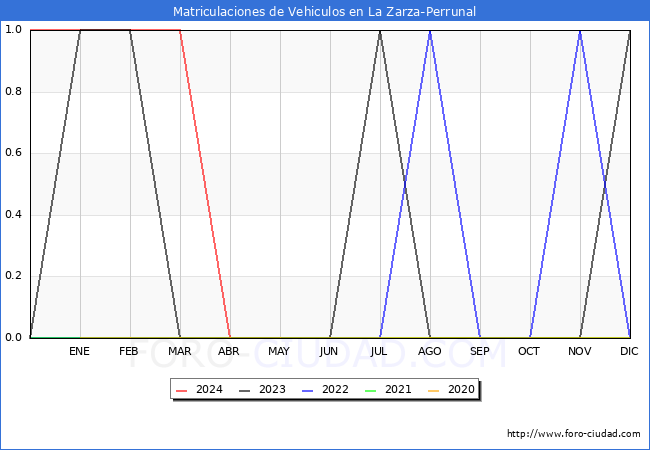Image resolution: width=650 pixels, height=450 pixels.
Task: Select the 2020 legend label
Action: point(461,390)
